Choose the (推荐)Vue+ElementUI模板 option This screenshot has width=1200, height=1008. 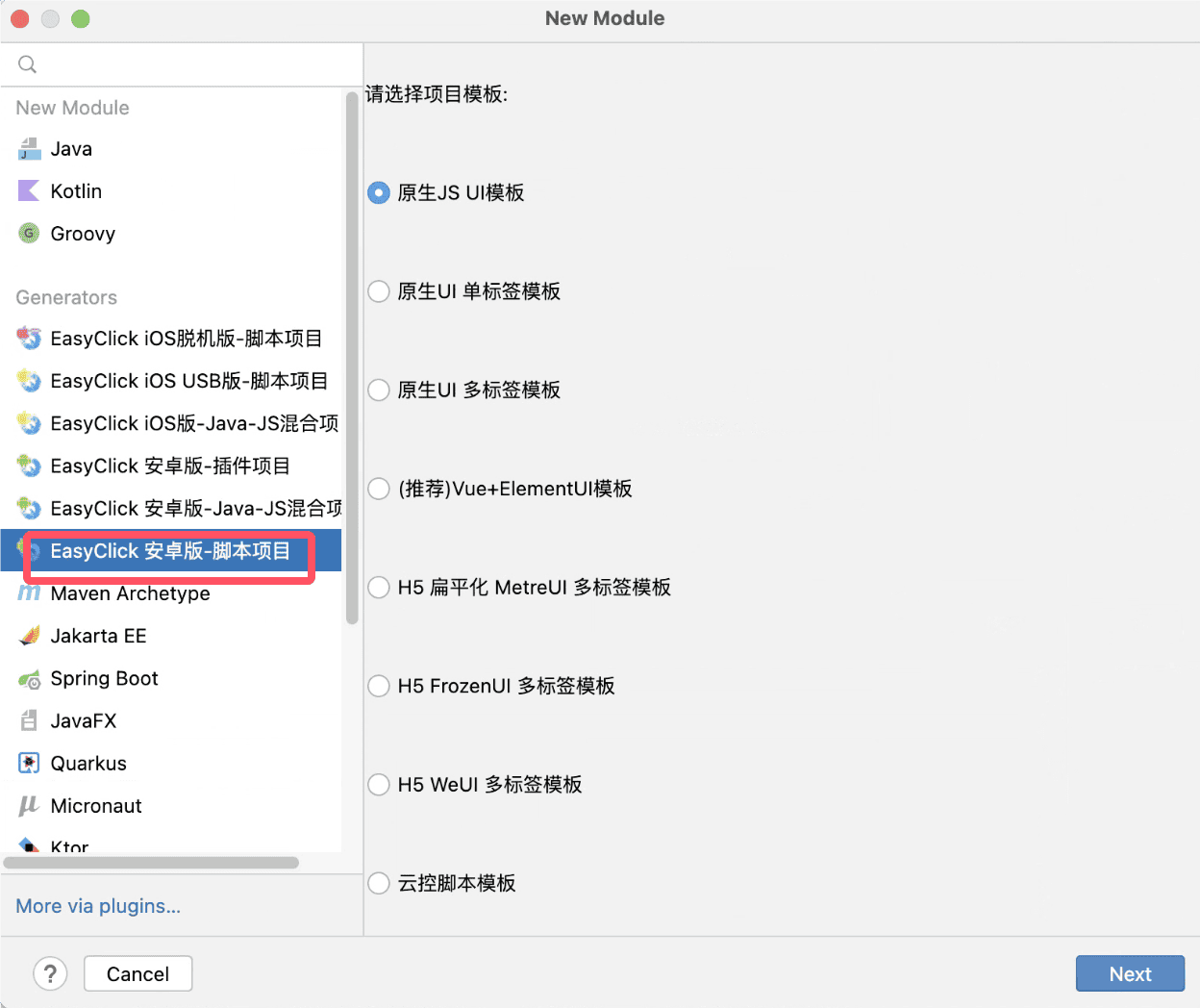tap(379, 489)
